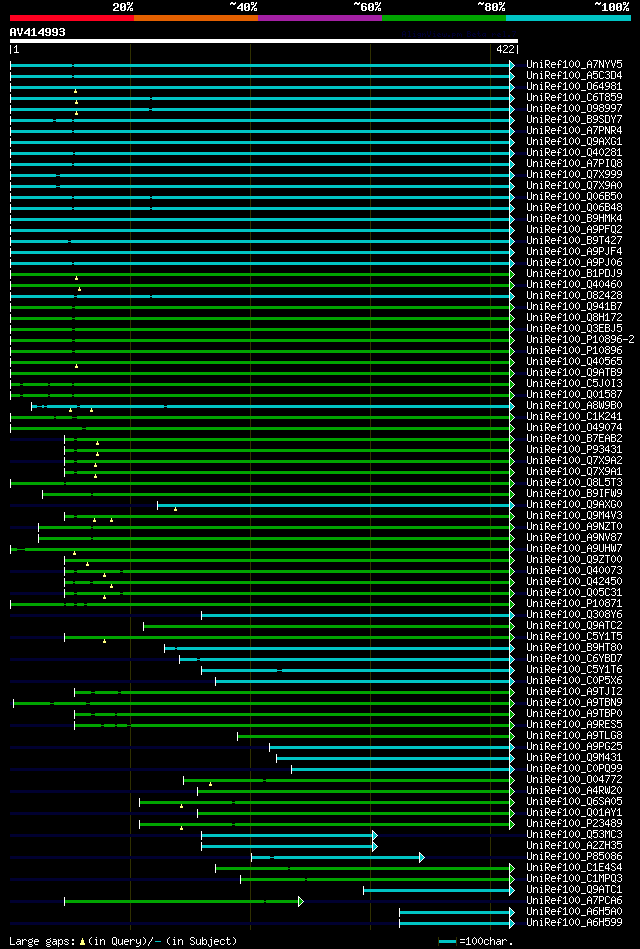Click the cyan alignment bar for P85086

(338, 857)
